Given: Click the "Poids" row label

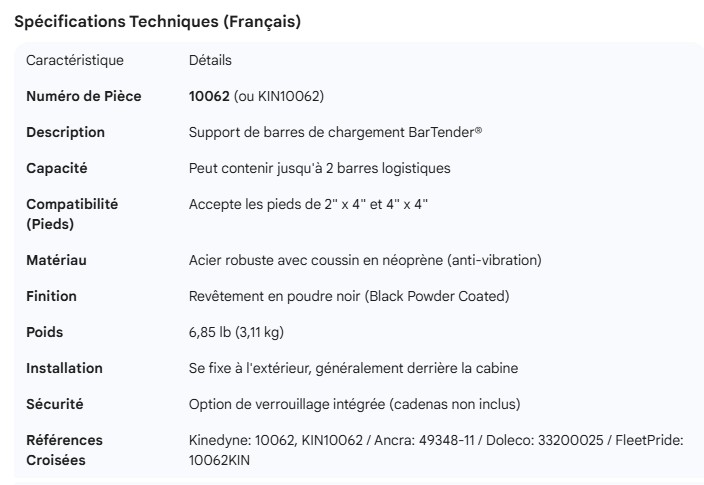Looking at the screenshot, I should click(x=44, y=332).
